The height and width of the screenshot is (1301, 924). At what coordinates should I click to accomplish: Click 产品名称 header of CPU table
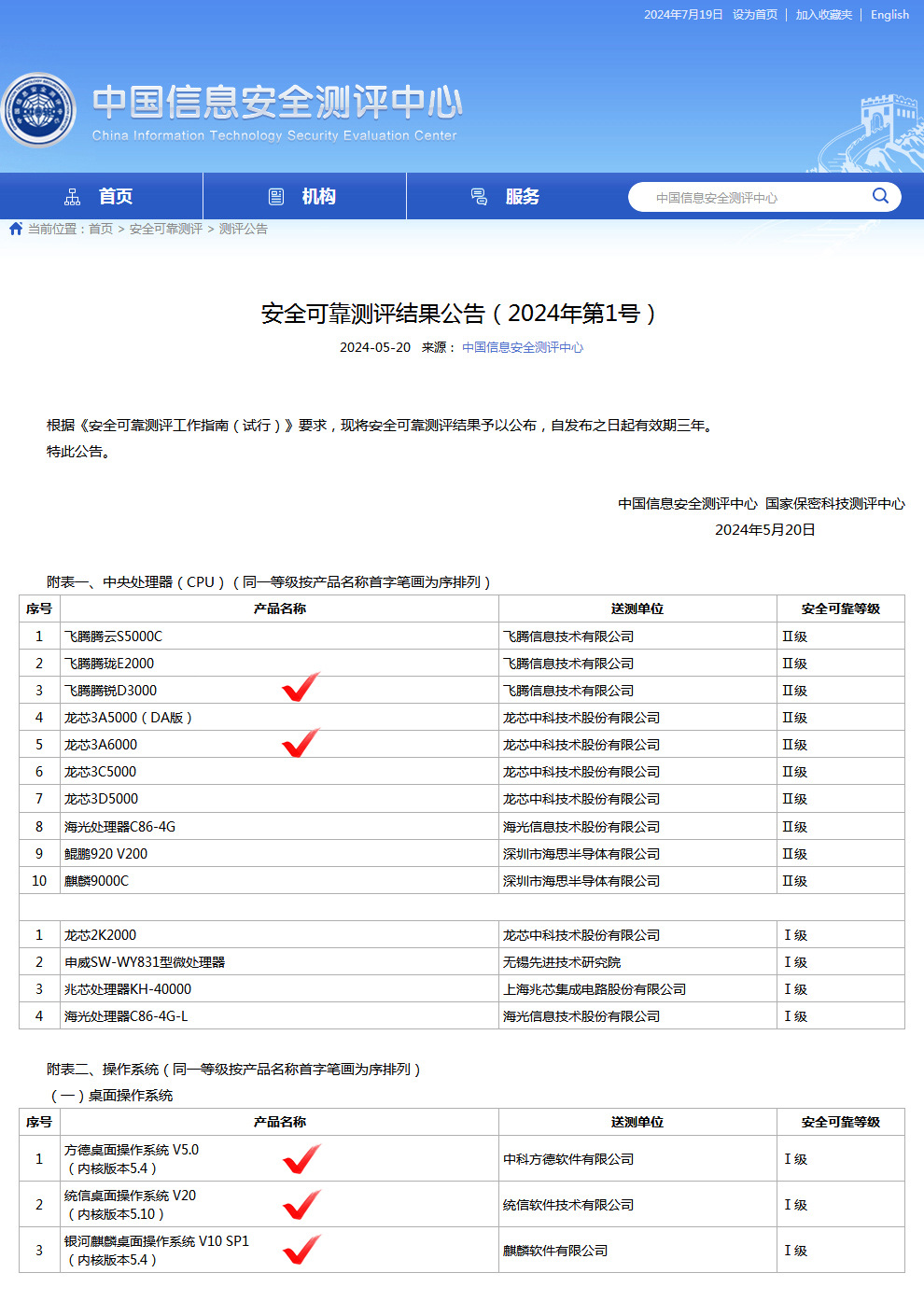pos(280,609)
